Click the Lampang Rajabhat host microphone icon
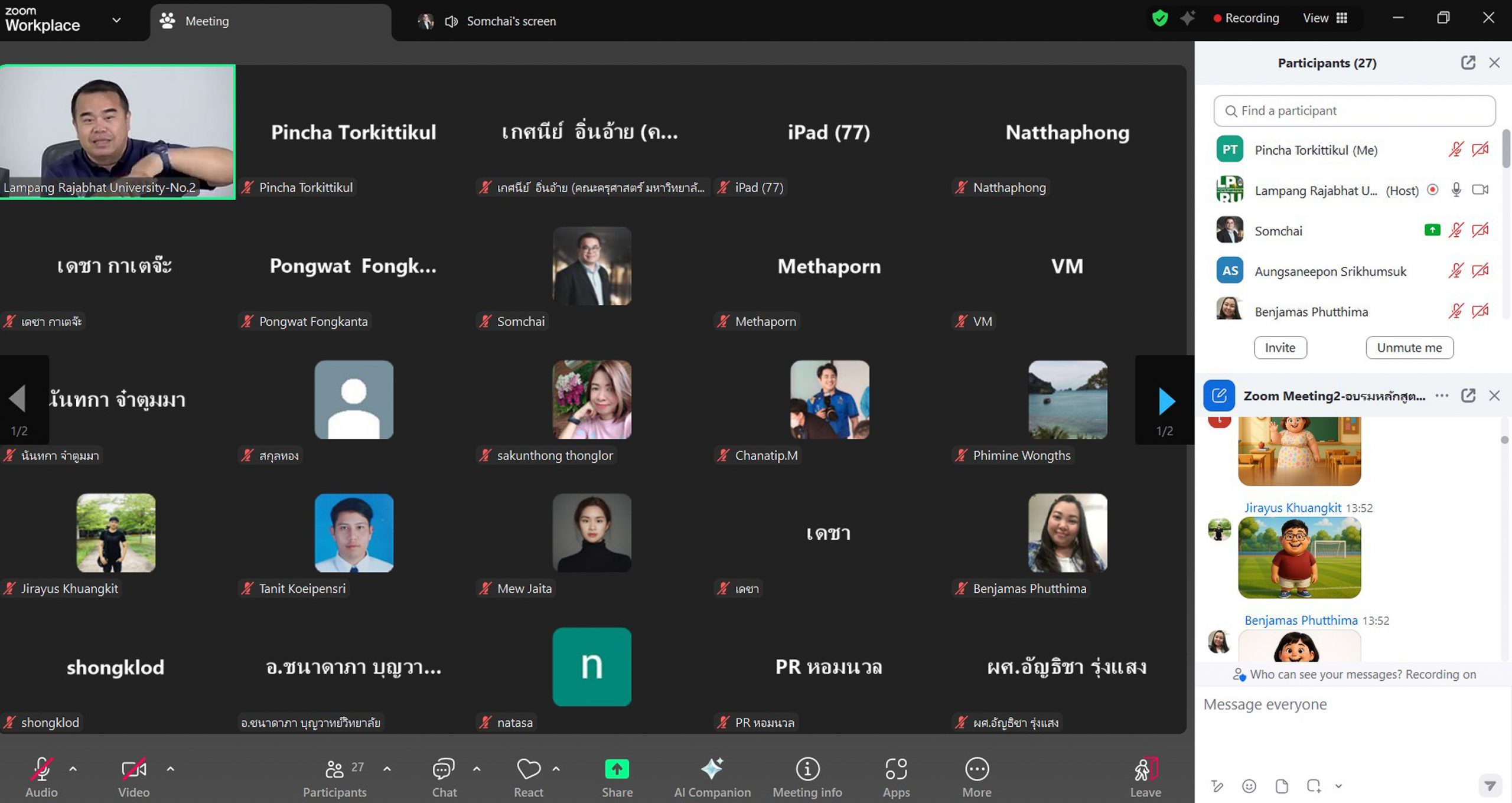The width and height of the screenshot is (1512, 803). pyautogui.click(x=1456, y=190)
